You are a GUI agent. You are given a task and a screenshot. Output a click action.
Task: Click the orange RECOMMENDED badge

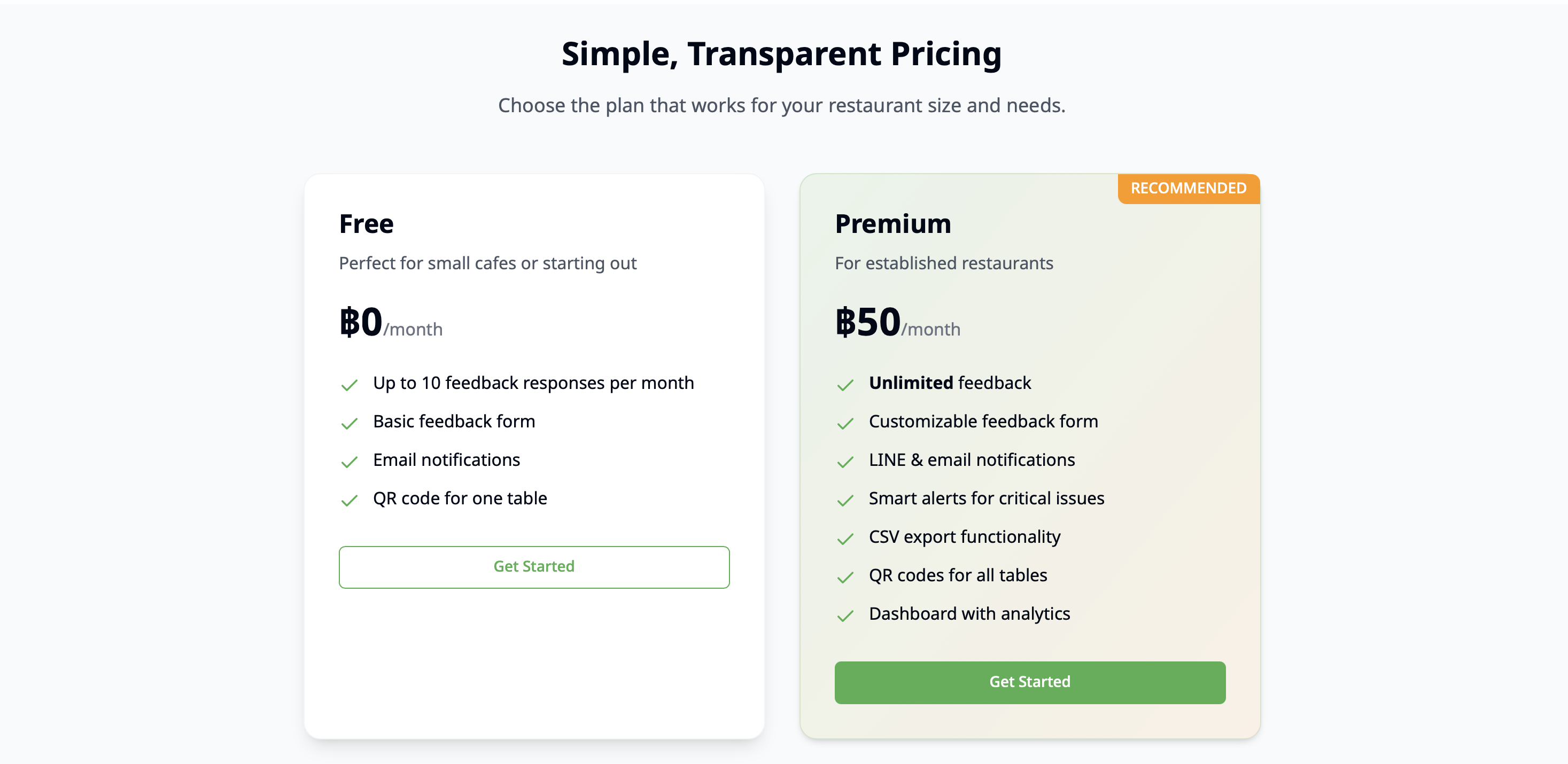pos(1187,188)
